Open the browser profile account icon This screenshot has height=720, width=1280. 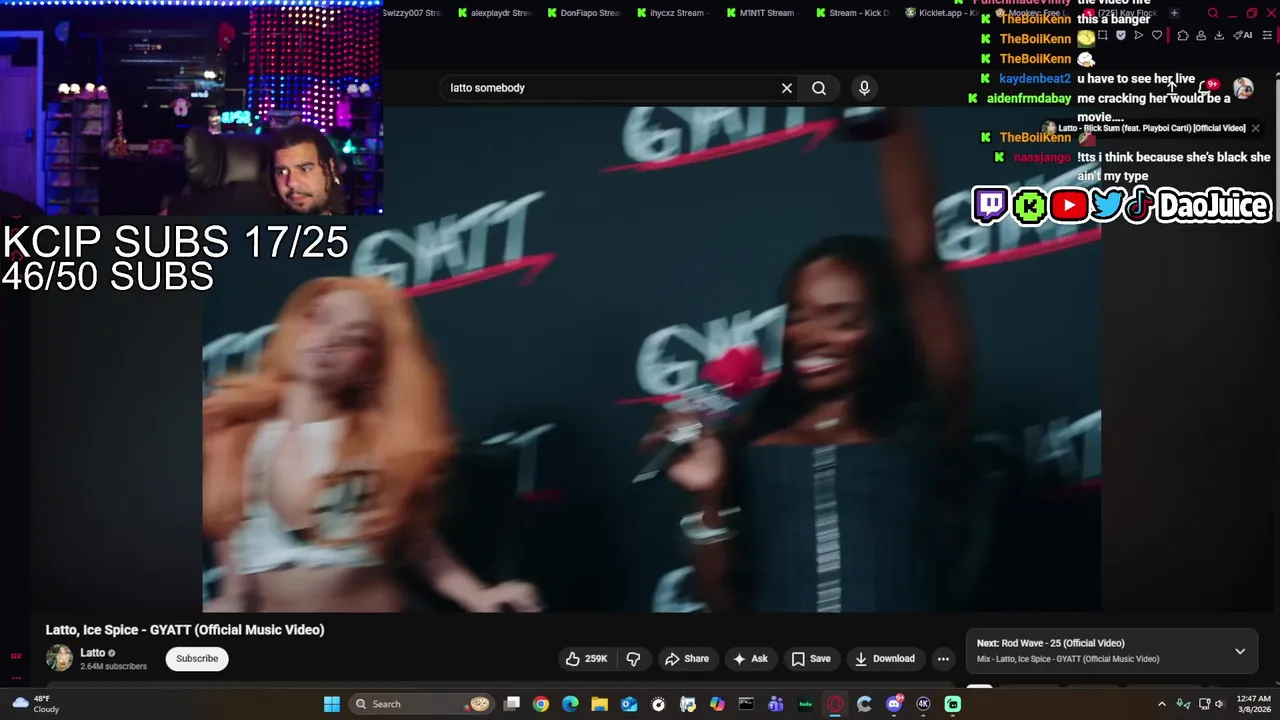click(x=1201, y=35)
